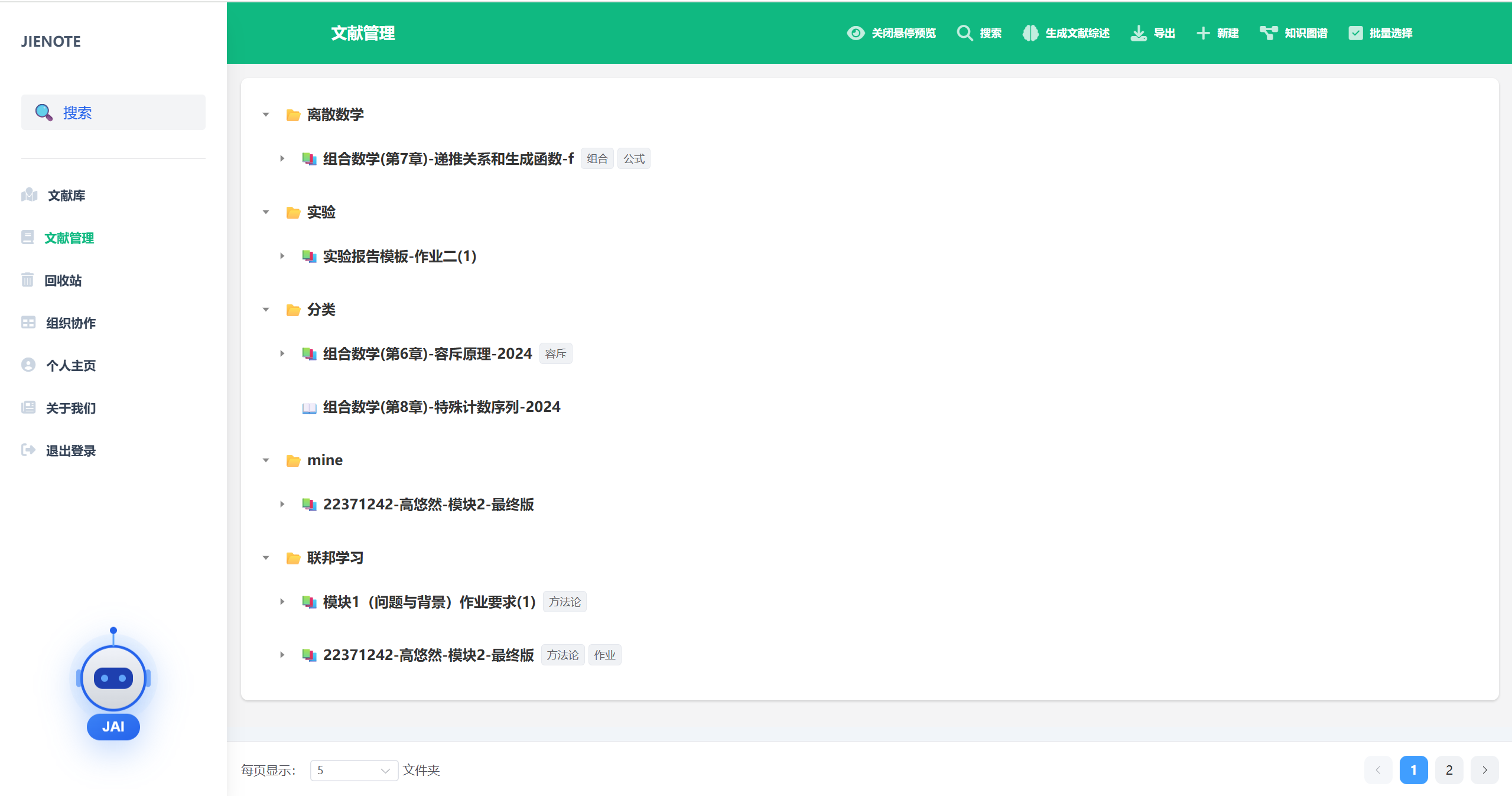This screenshot has height=796, width=1512.
Task: Go to 组织协作 sidebar item
Action: 70,323
